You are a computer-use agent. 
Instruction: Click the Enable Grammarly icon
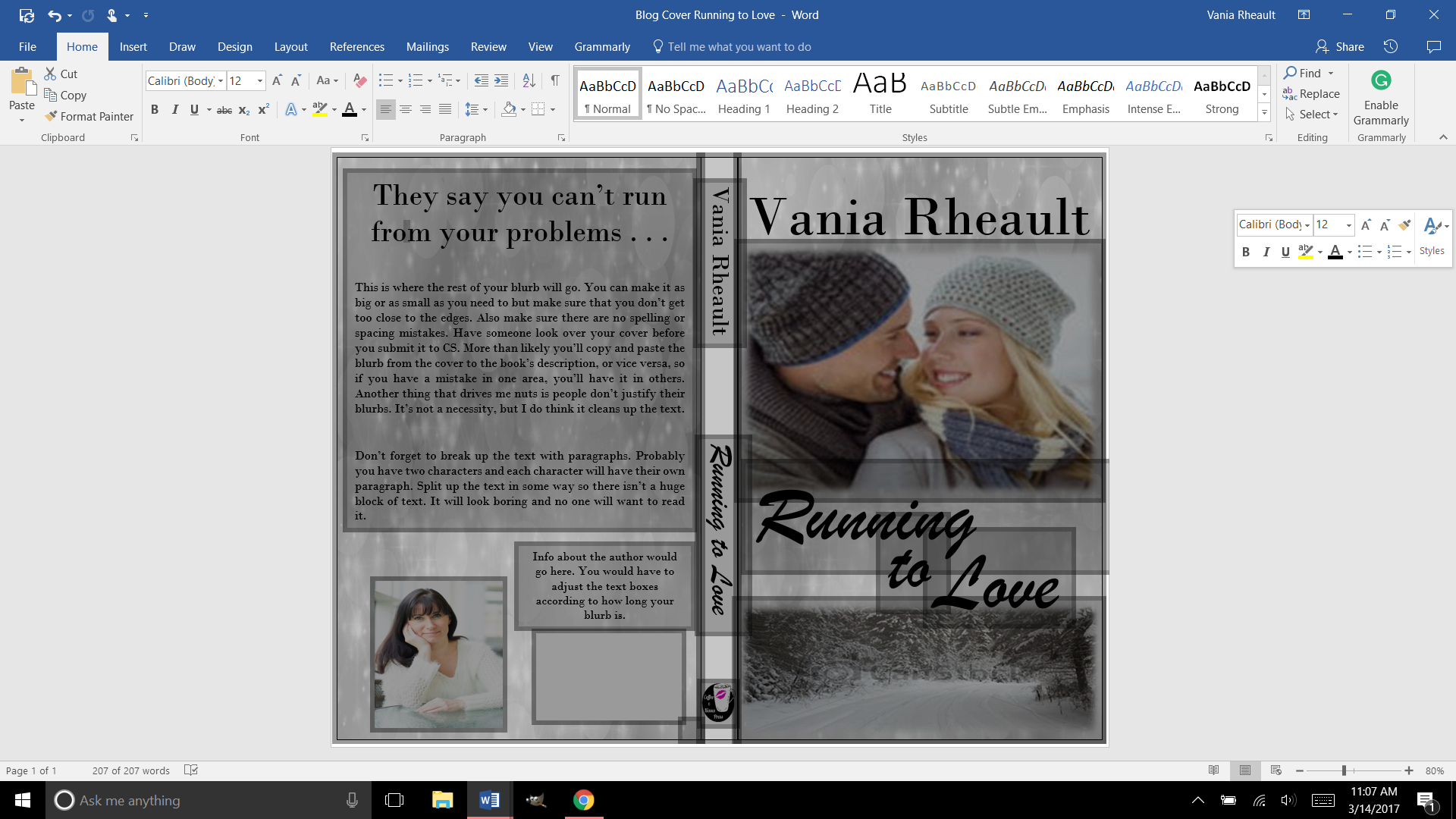click(1381, 80)
